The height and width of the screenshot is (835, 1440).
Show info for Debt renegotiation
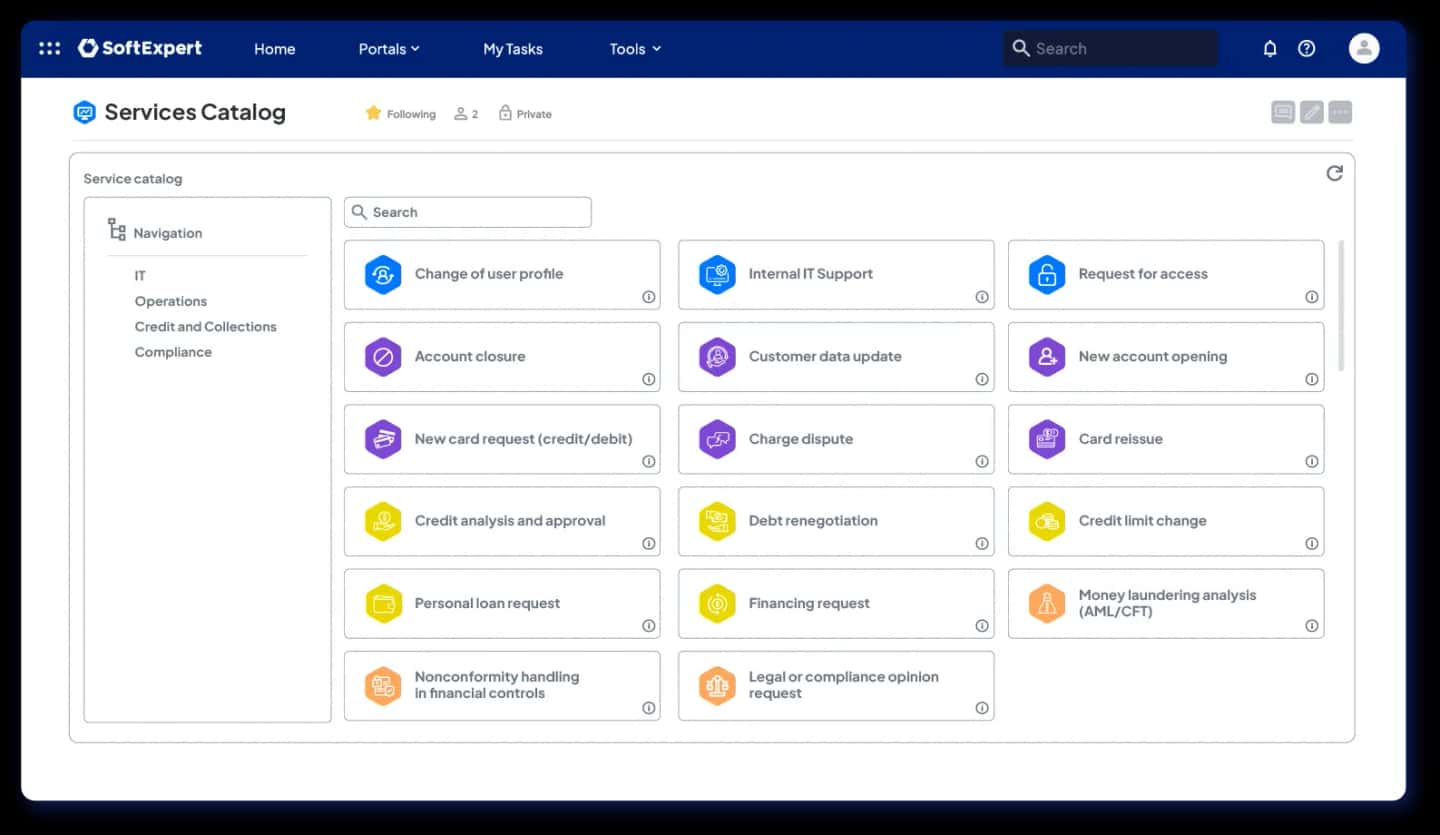(x=982, y=544)
